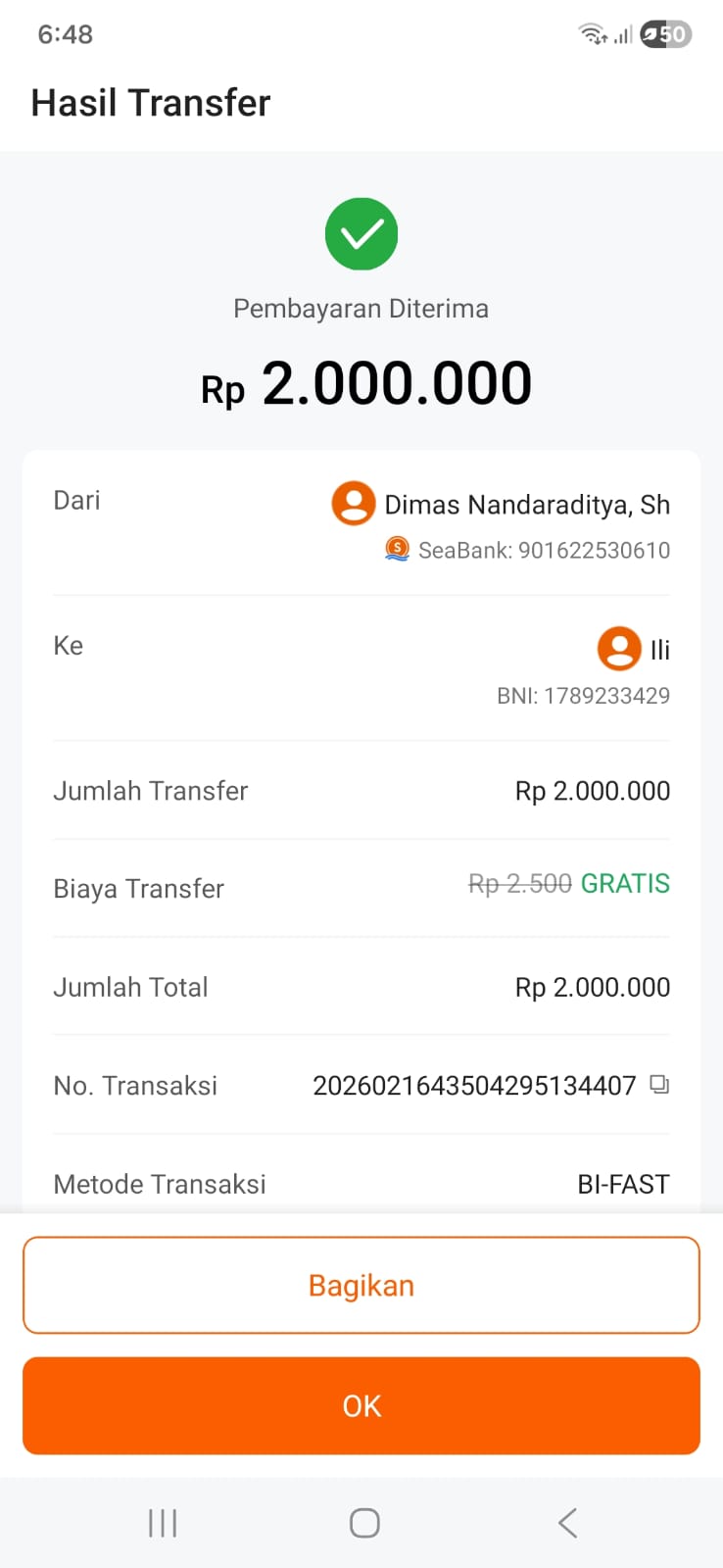Tap the Rp 2.000.000 headline amount

point(366,383)
